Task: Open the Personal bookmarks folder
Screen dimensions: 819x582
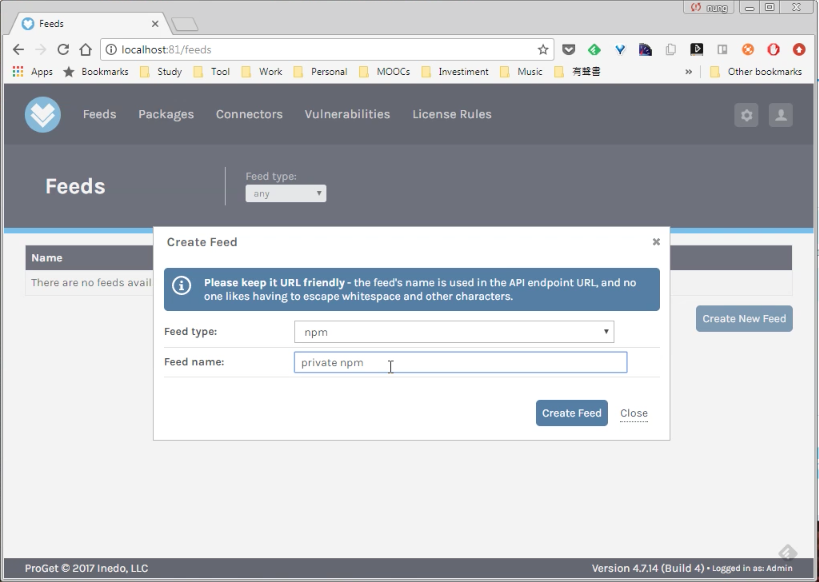Action: [320, 72]
